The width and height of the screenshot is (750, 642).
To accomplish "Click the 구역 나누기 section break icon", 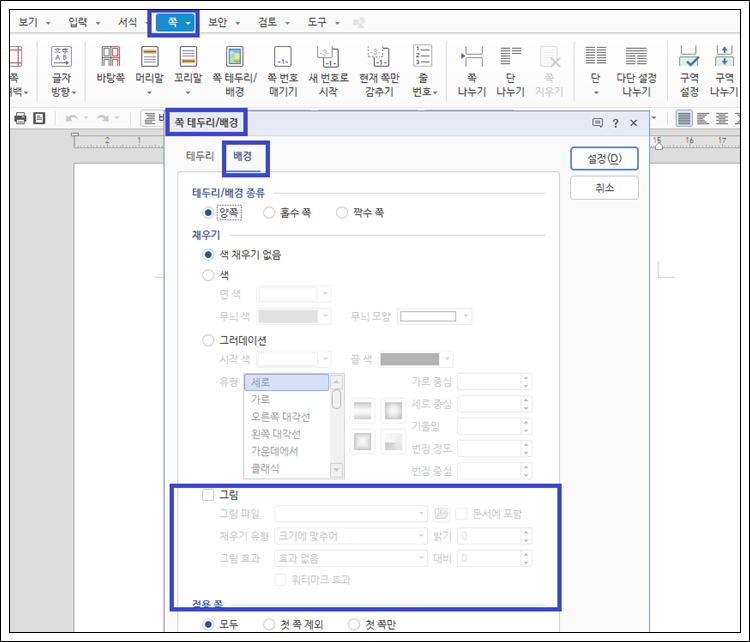I will point(724,71).
